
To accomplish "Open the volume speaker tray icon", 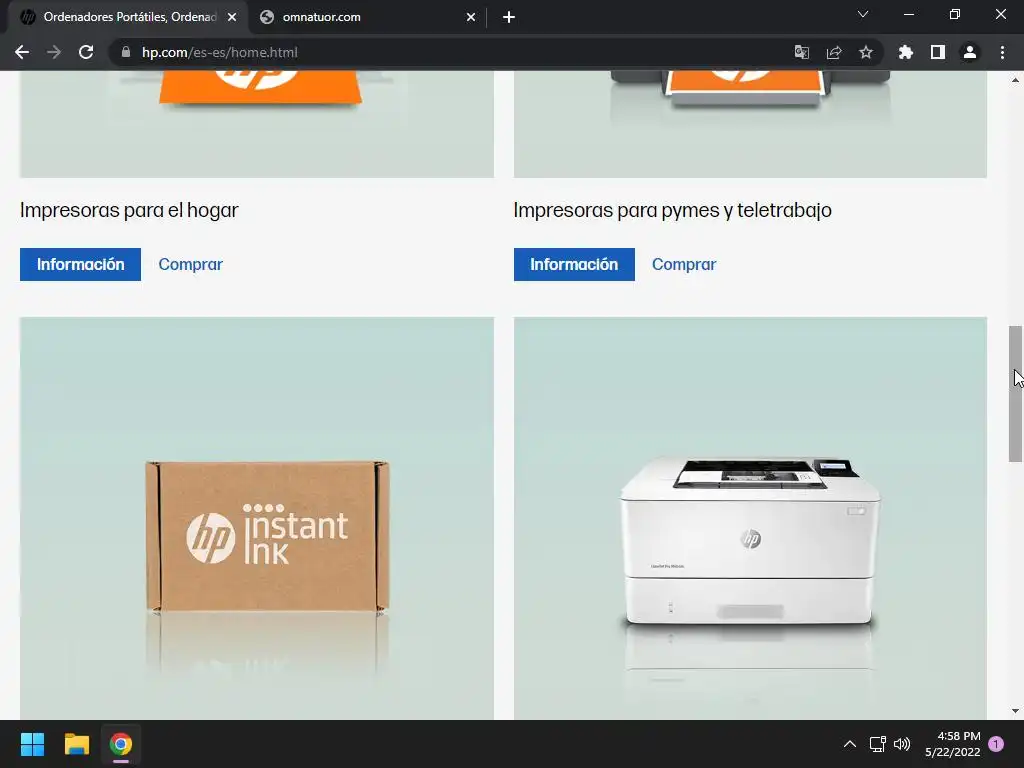I will pyautogui.click(x=902, y=744).
